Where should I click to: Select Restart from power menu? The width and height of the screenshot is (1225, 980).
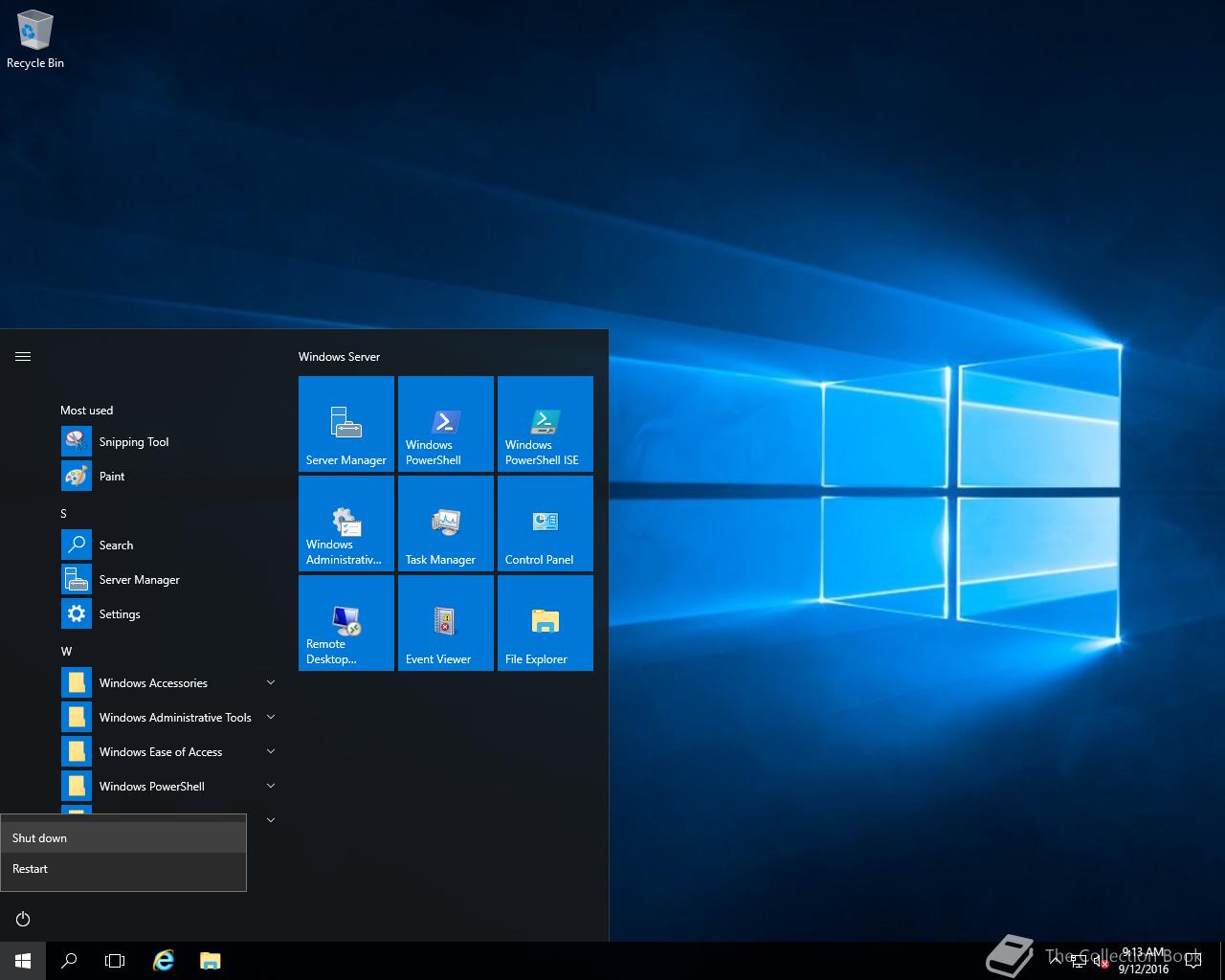(x=123, y=868)
